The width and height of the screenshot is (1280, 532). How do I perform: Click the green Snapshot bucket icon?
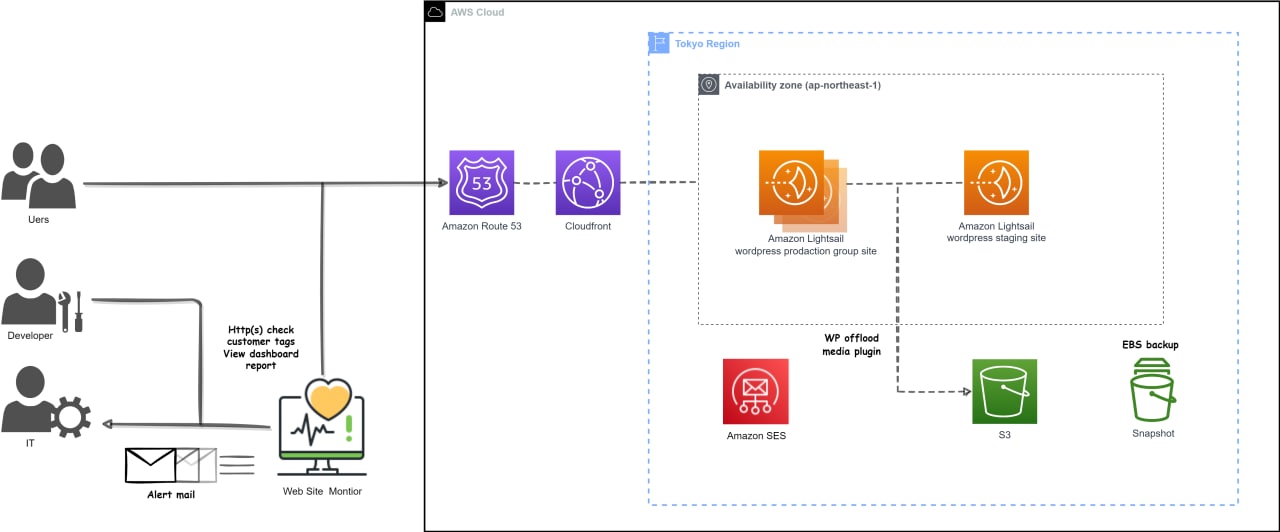(1153, 390)
